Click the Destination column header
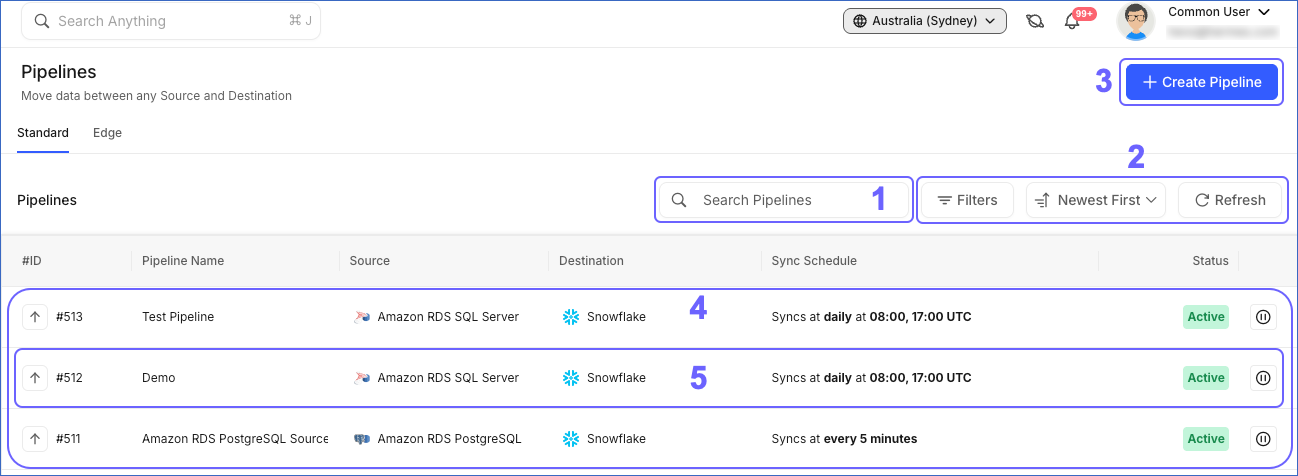The image size is (1298, 476). point(591,261)
